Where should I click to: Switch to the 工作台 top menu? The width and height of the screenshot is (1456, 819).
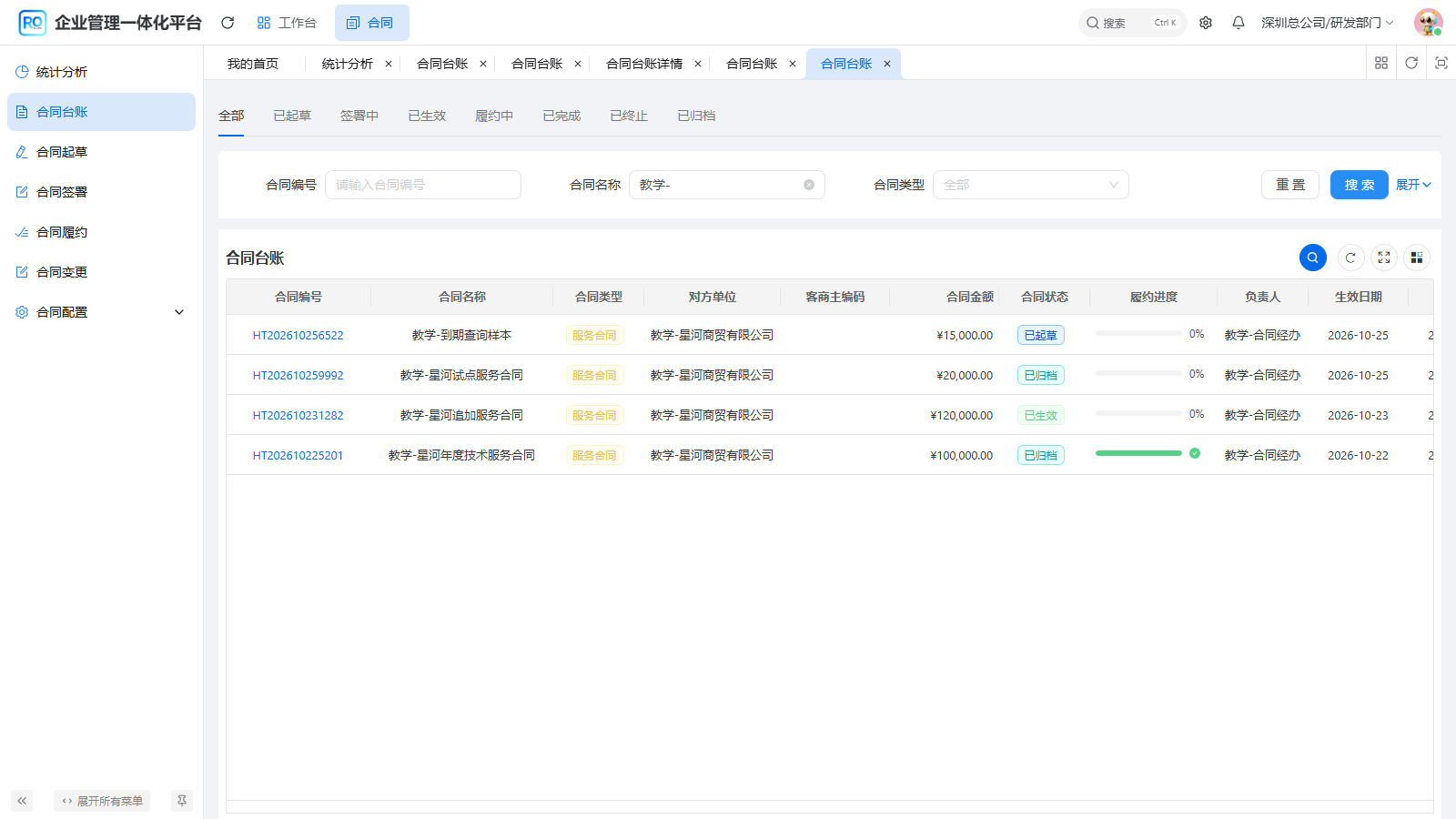[x=287, y=23]
